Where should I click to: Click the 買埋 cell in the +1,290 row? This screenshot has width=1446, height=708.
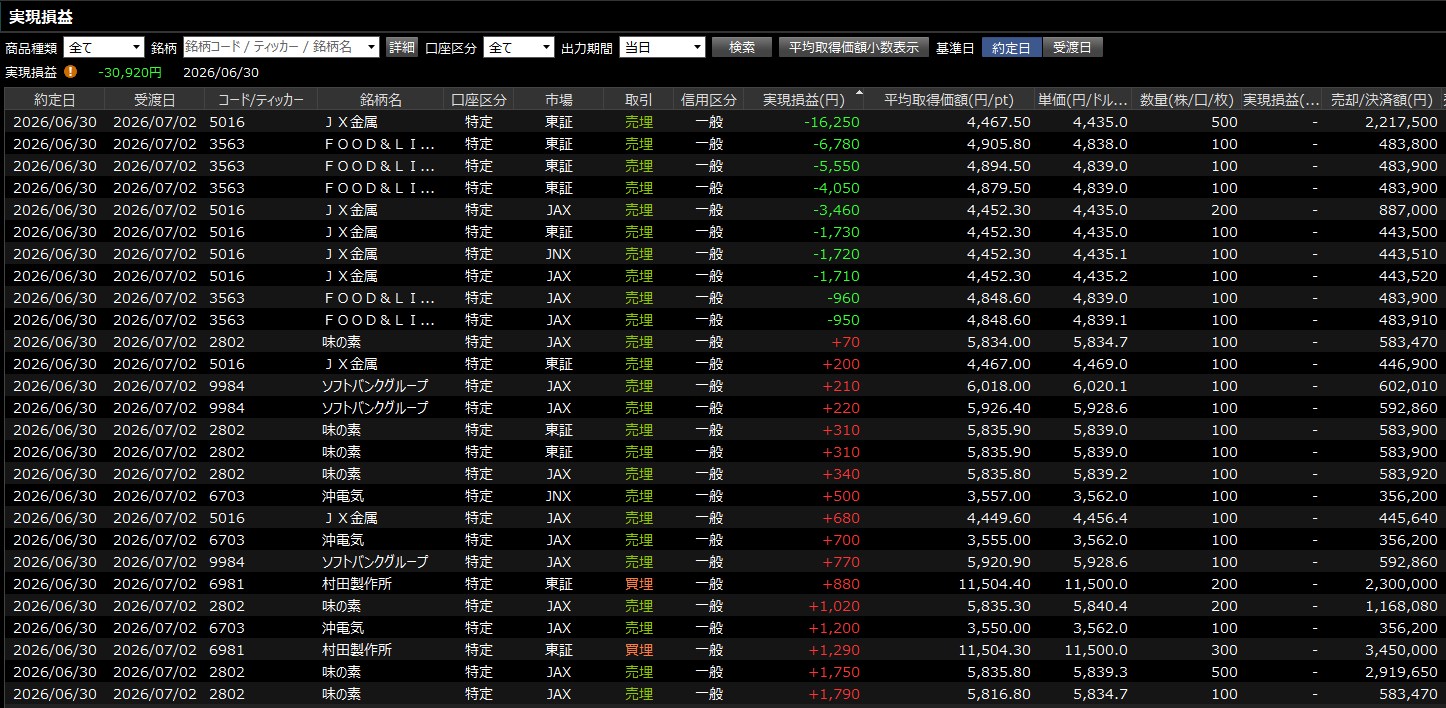pyautogui.click(x=638, y=650)
